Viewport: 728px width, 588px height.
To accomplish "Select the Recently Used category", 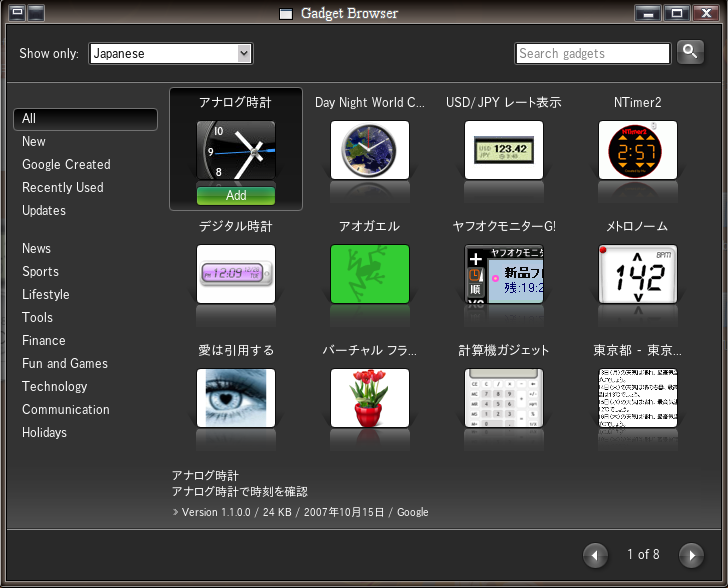I will click(63, 188).
